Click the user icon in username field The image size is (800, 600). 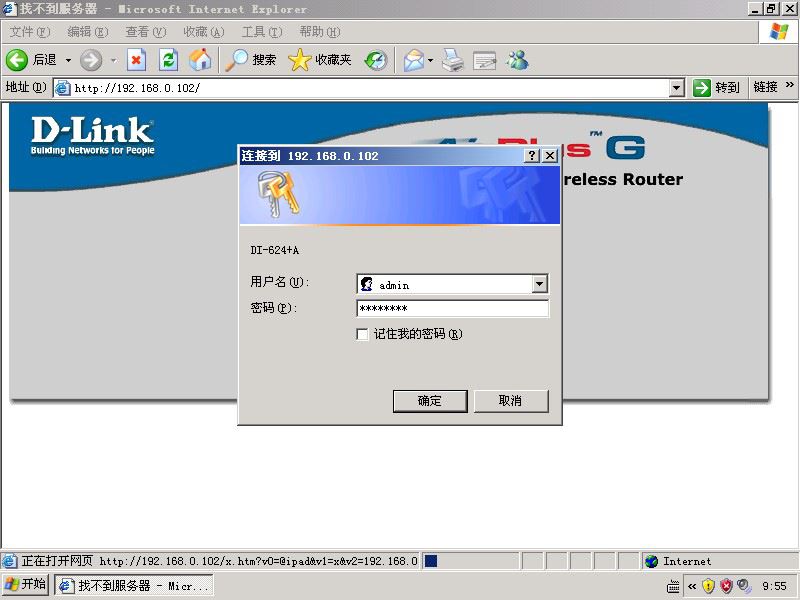pyautogui.click(x=367, y=284)
